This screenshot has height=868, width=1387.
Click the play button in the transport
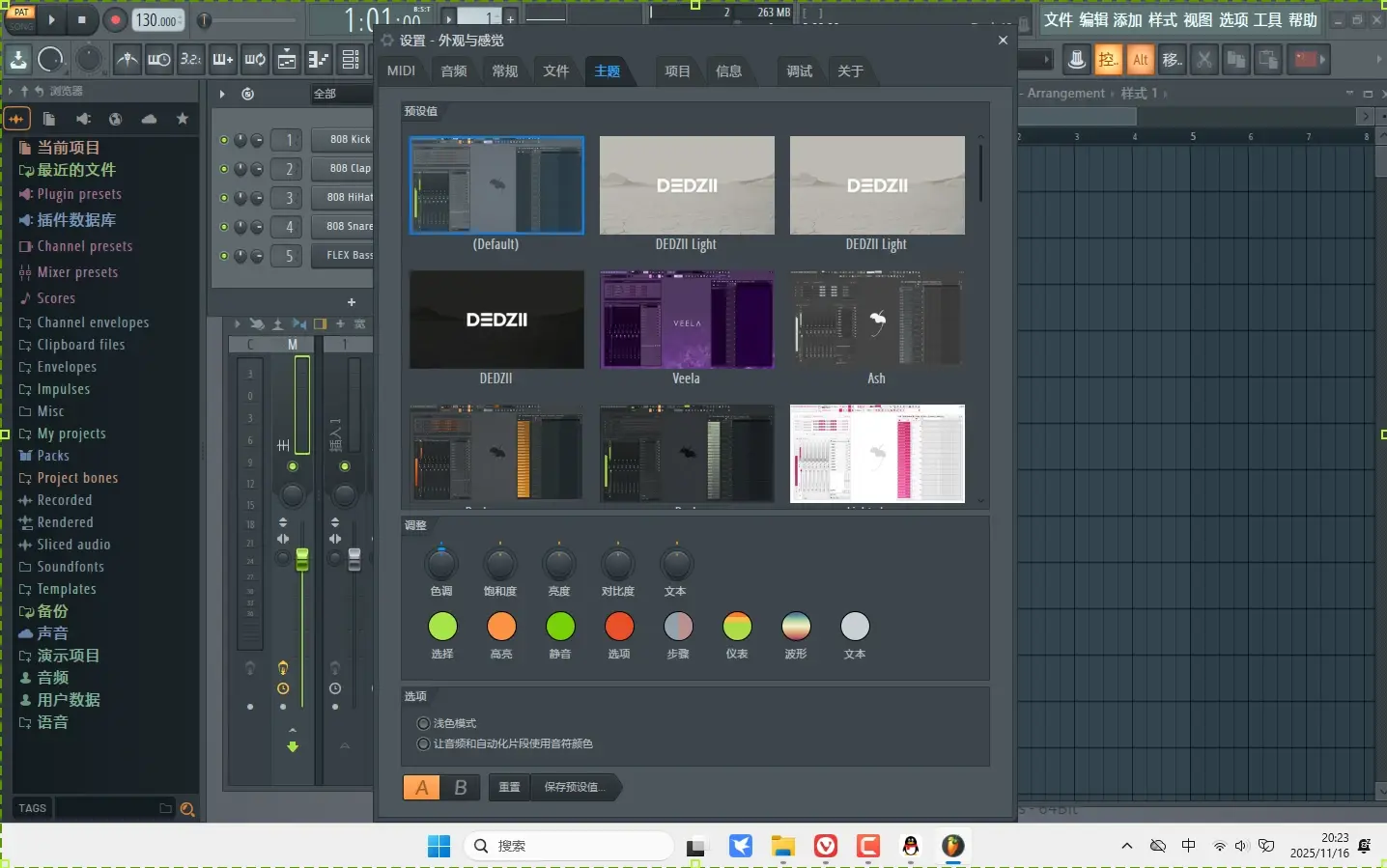tap(51, 19)
